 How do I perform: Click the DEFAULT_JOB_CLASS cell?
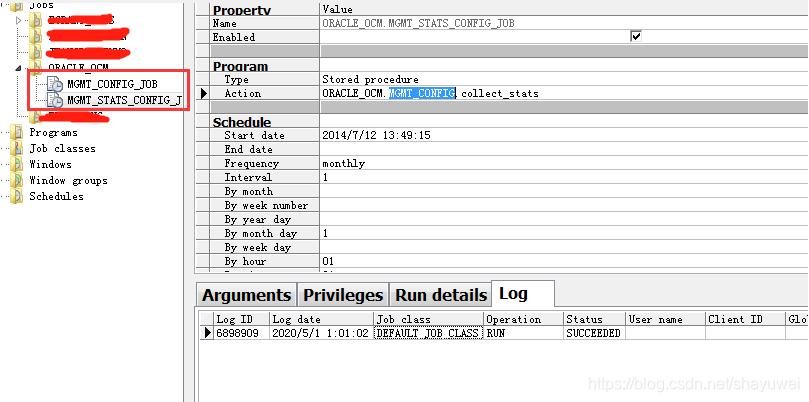tap(428, 333)
